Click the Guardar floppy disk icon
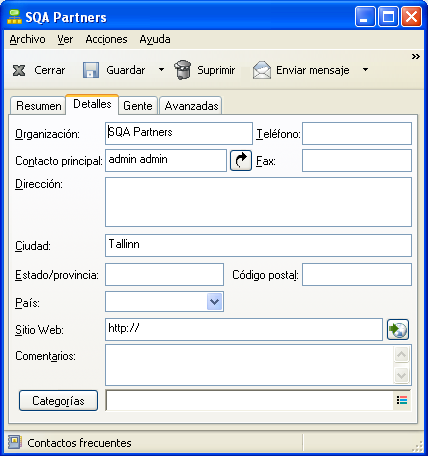The height and width of the screenshot is (456, 428). point(91,70)
